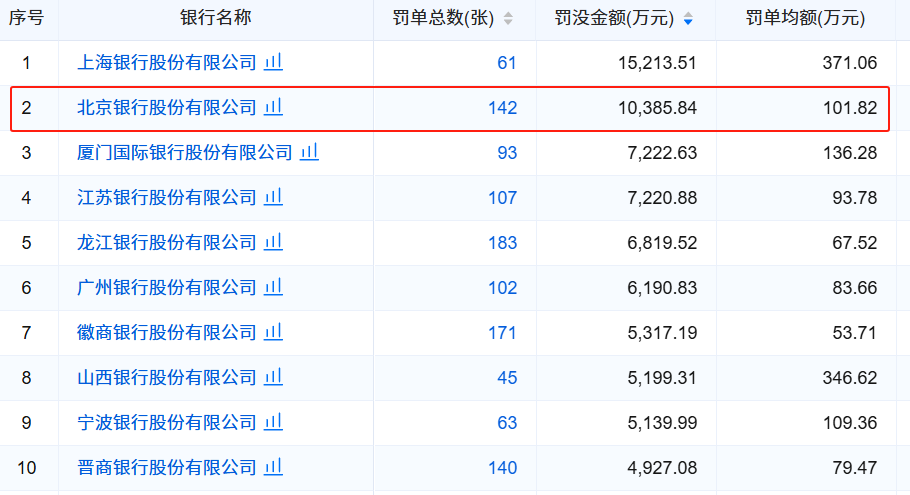Open 广州银行股份有限公司 link

(x=167, y=288)
